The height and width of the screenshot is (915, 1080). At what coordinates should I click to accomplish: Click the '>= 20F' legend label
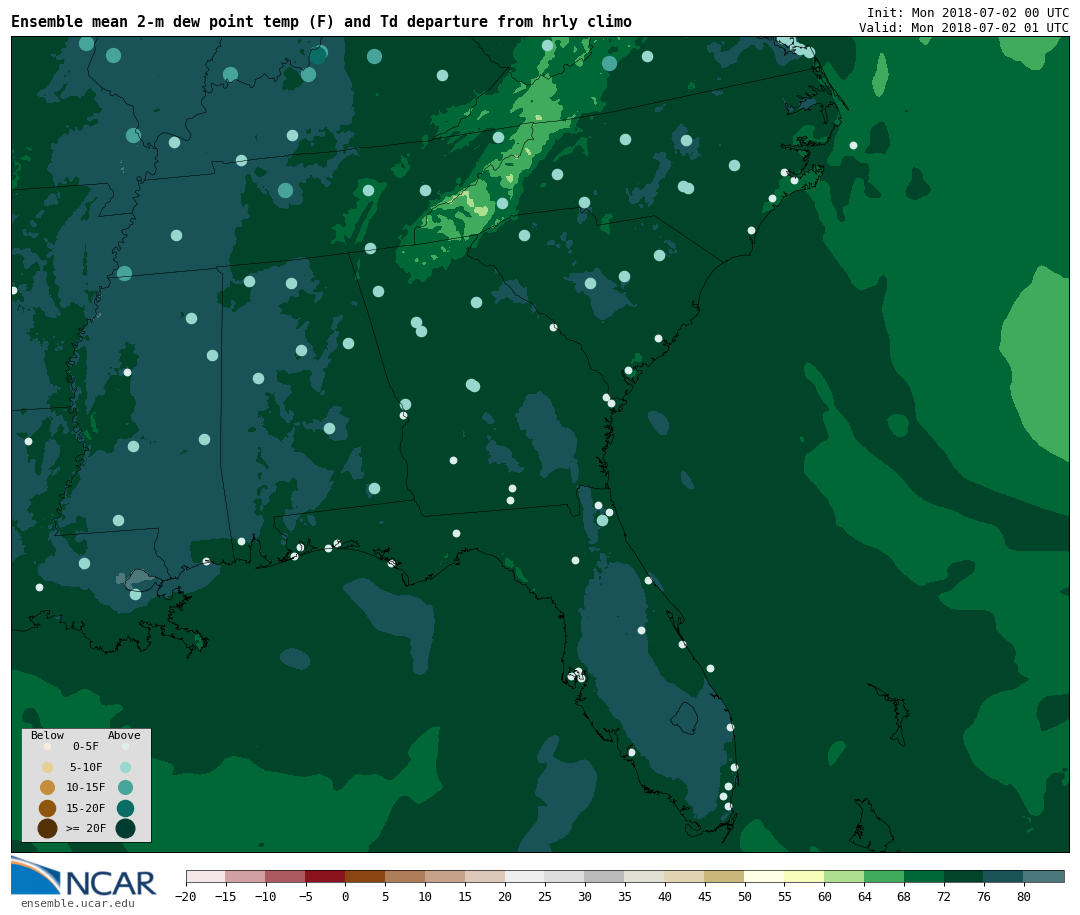[x=86, y=828]
